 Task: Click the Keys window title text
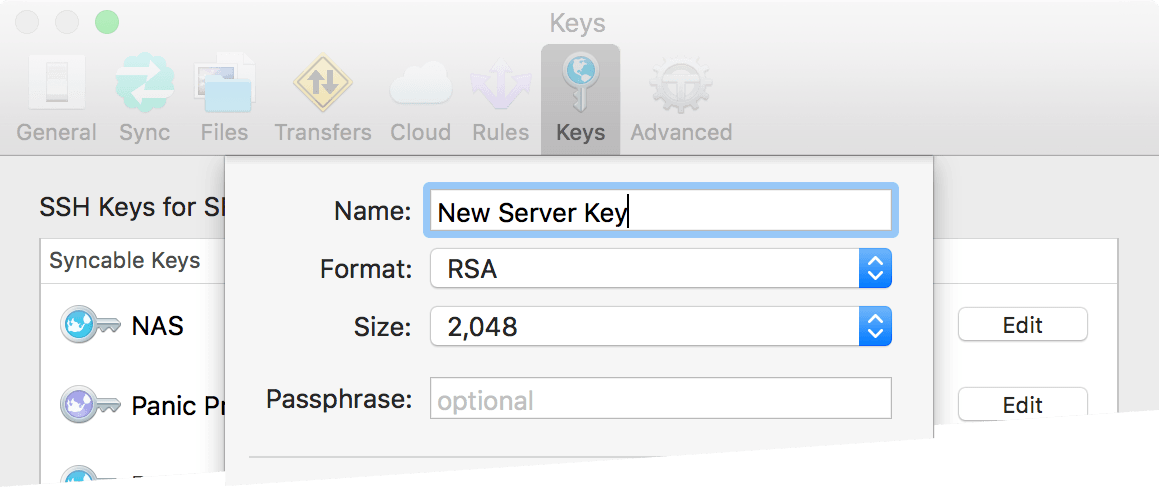(578, 22)
